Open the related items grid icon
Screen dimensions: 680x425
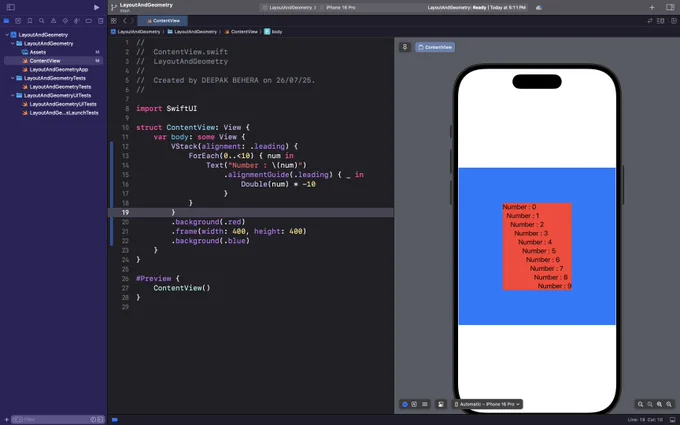pyautogui.click(x=114, y=21)
